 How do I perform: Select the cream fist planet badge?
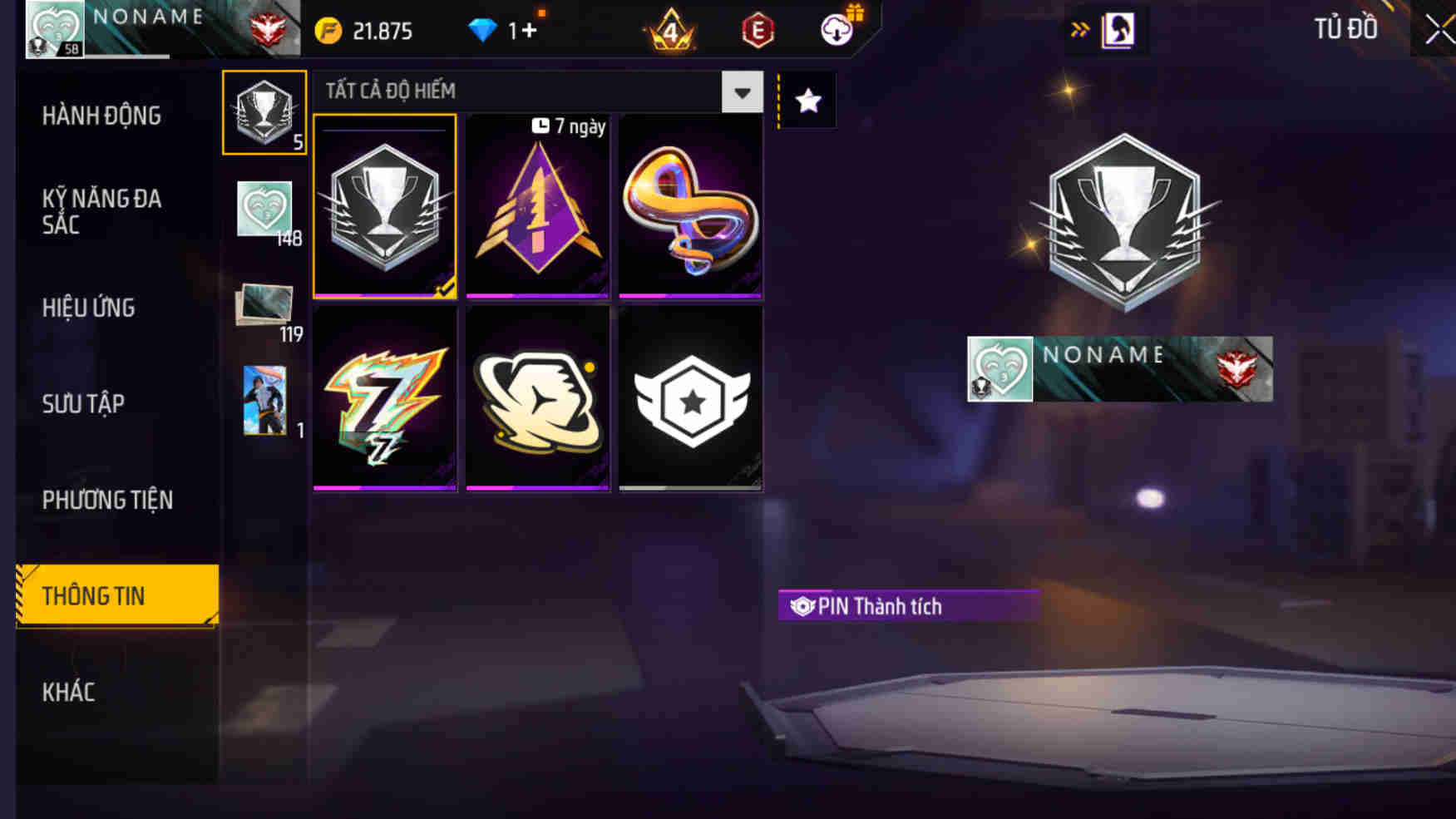pos(538,399)
